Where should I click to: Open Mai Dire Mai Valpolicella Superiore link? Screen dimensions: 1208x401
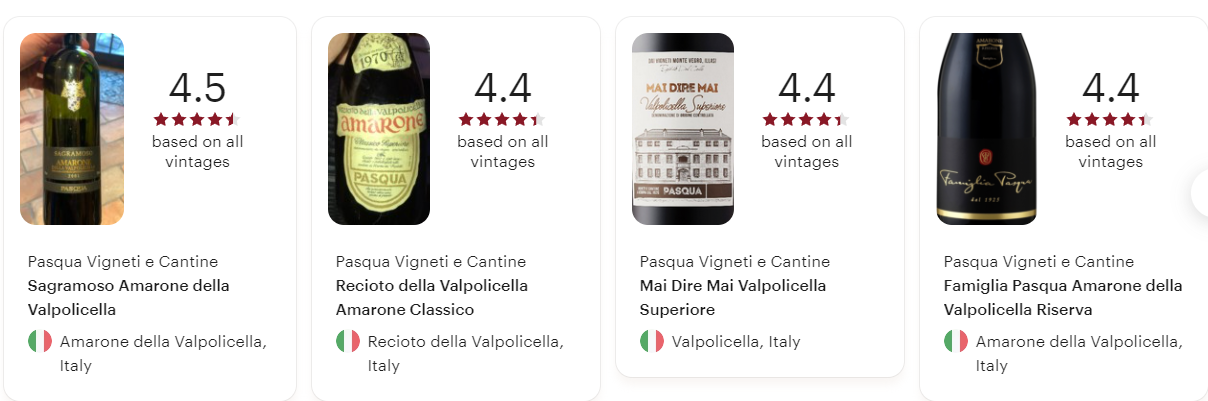(x=733, y=298)
